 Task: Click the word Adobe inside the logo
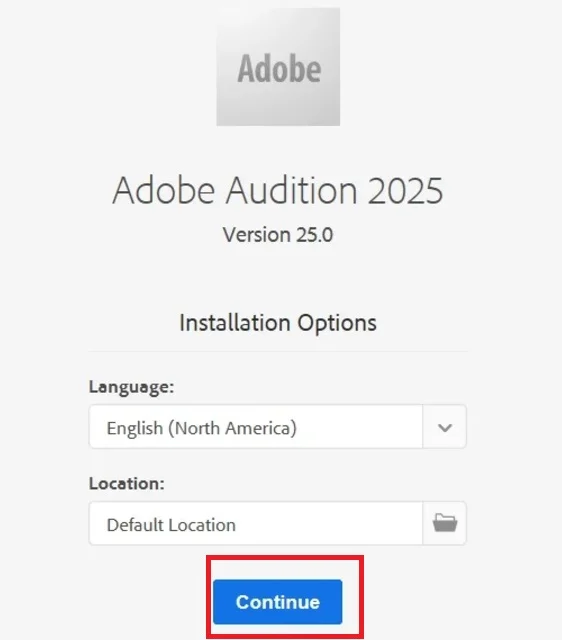pyautogui.click(x=279, y=69)
